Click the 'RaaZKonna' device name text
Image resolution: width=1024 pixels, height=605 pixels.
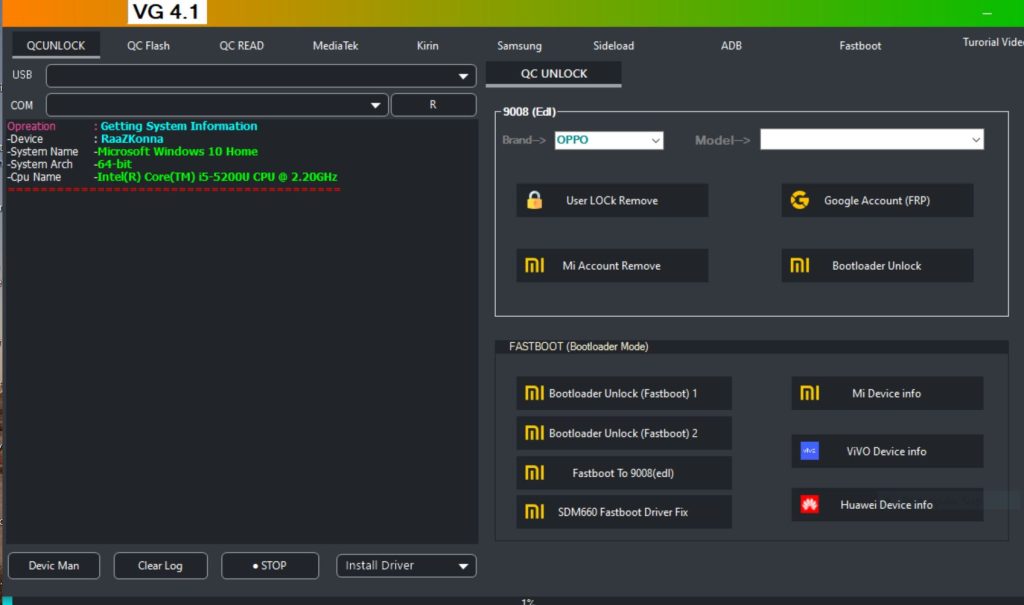pyautogui.click(x=132, y=139)
